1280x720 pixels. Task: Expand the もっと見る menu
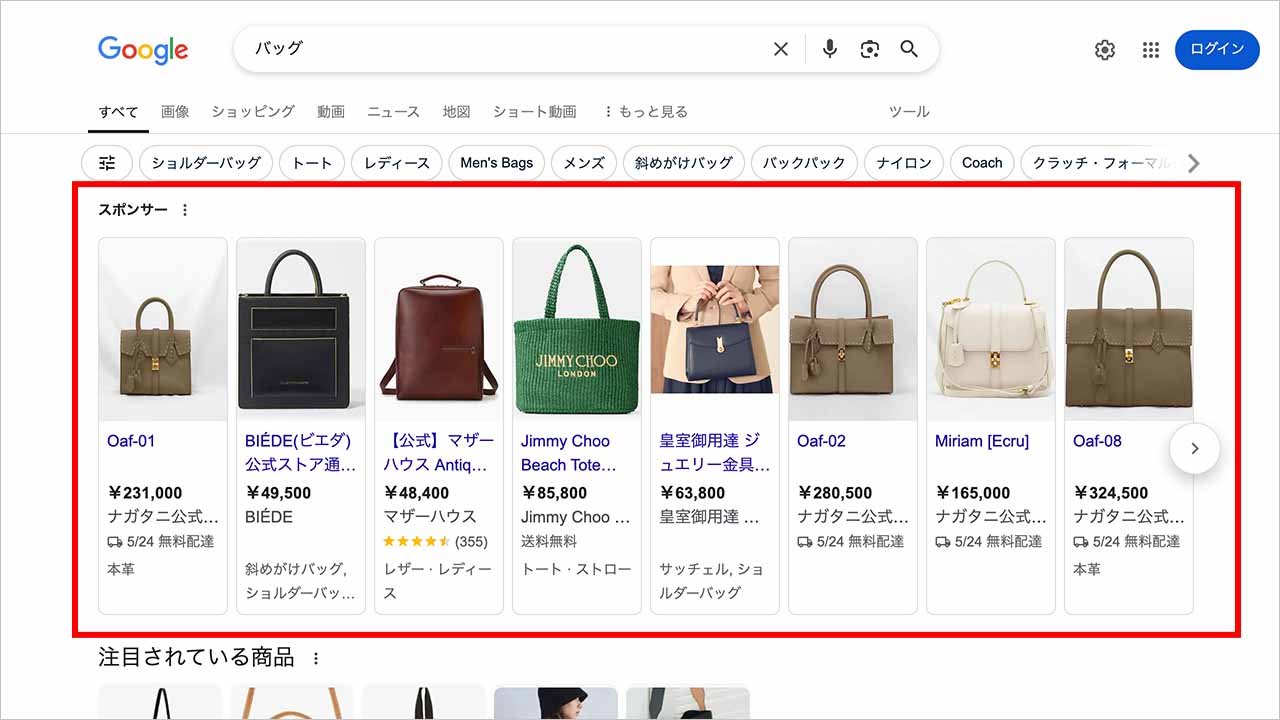pyautogui.click(x=645, y=112)
